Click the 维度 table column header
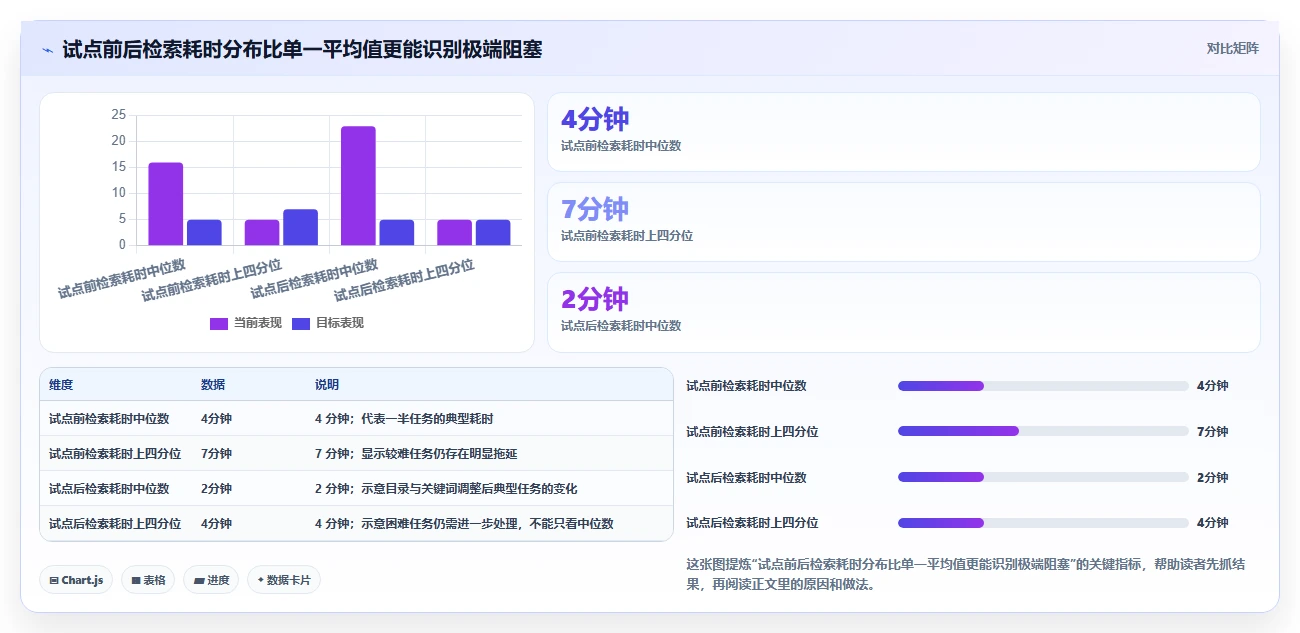 pos(61,385)
